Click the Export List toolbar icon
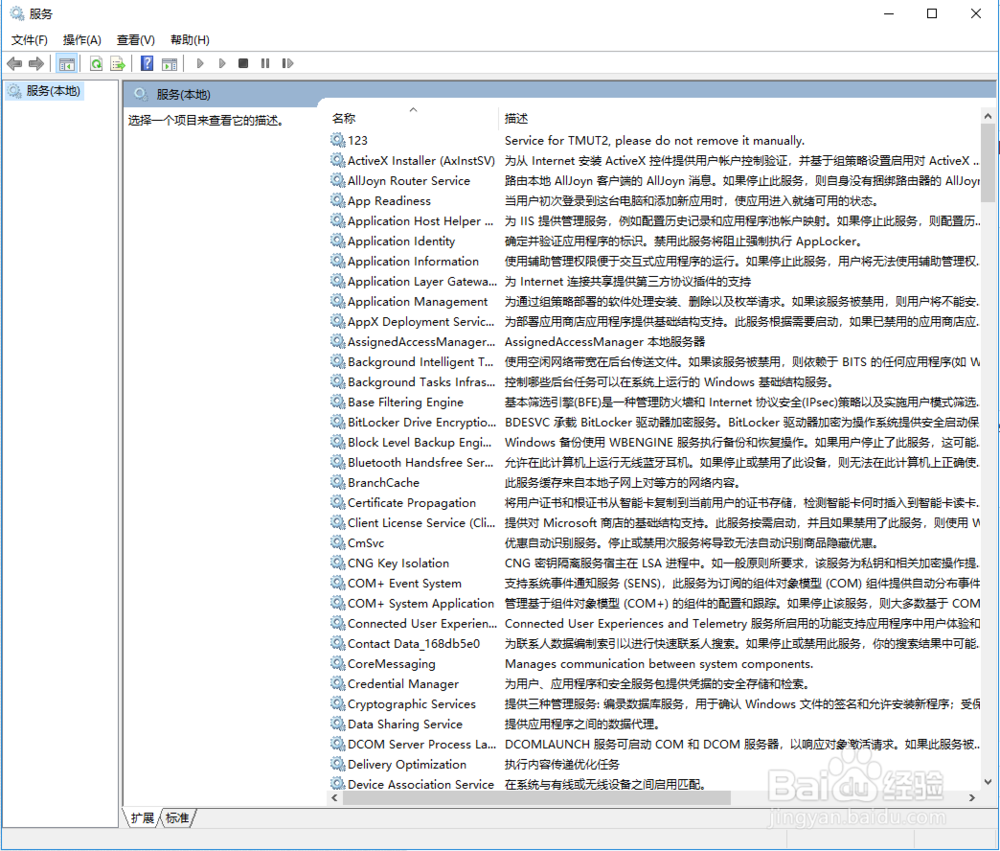The width and height of the screenshot is (1000, 851). click(x=117, y=63)
